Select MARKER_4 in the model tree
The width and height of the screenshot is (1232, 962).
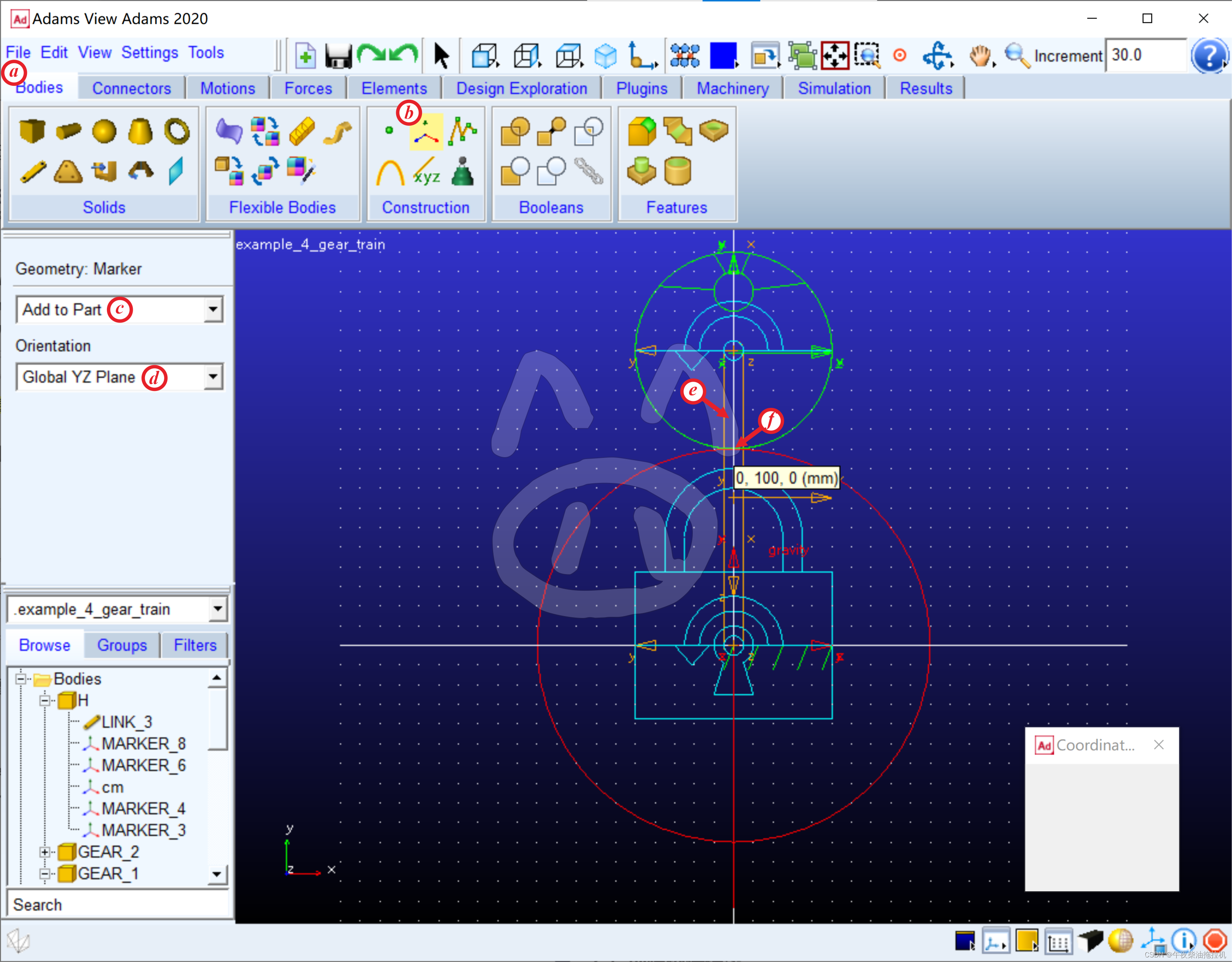pos(143,808)
